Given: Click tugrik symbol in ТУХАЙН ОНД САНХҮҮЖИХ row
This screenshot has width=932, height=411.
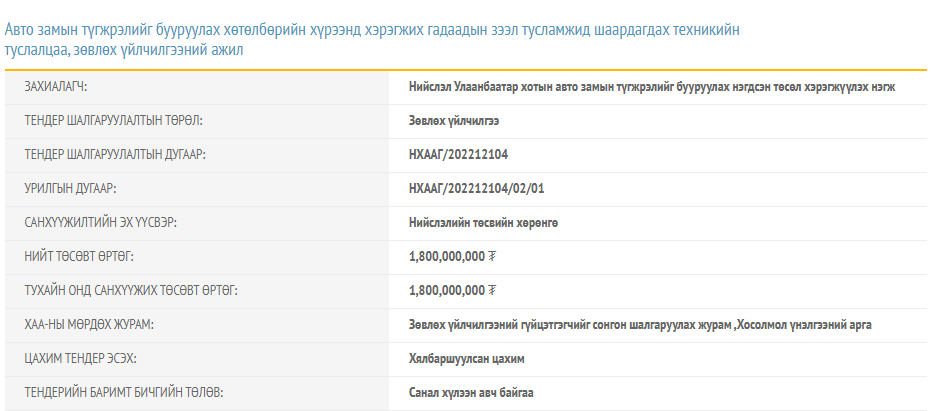Looking at the screenshot, I should 492,291.
